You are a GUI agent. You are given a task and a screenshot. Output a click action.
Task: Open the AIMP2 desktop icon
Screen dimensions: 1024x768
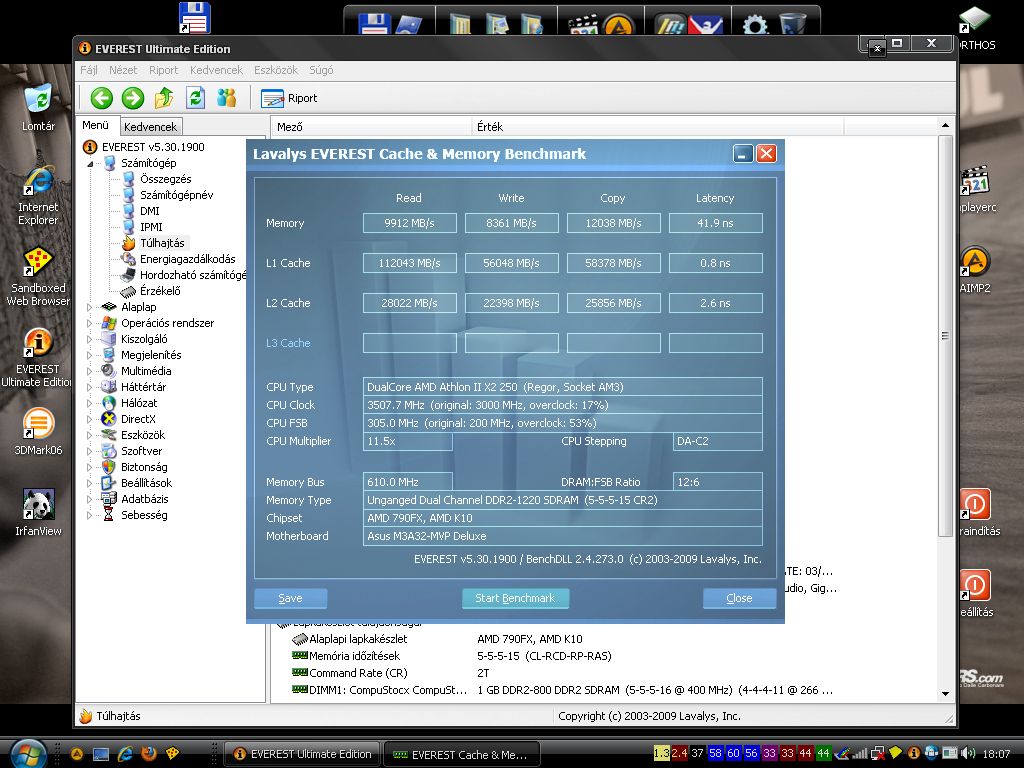[x=975, y=269]
